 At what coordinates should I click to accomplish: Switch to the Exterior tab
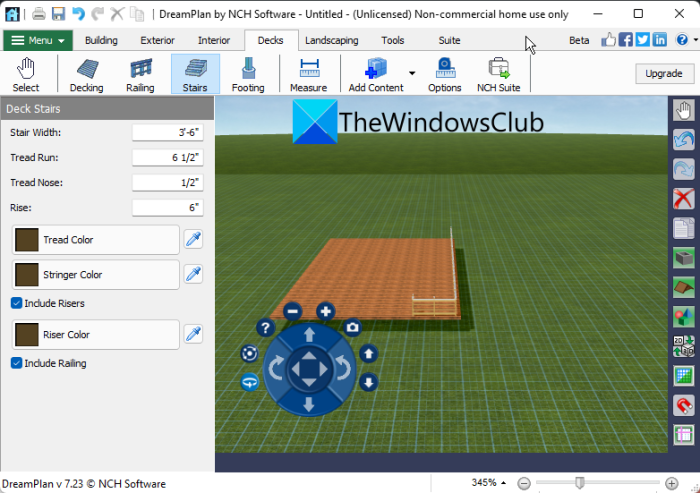click(x=157, y=40)
